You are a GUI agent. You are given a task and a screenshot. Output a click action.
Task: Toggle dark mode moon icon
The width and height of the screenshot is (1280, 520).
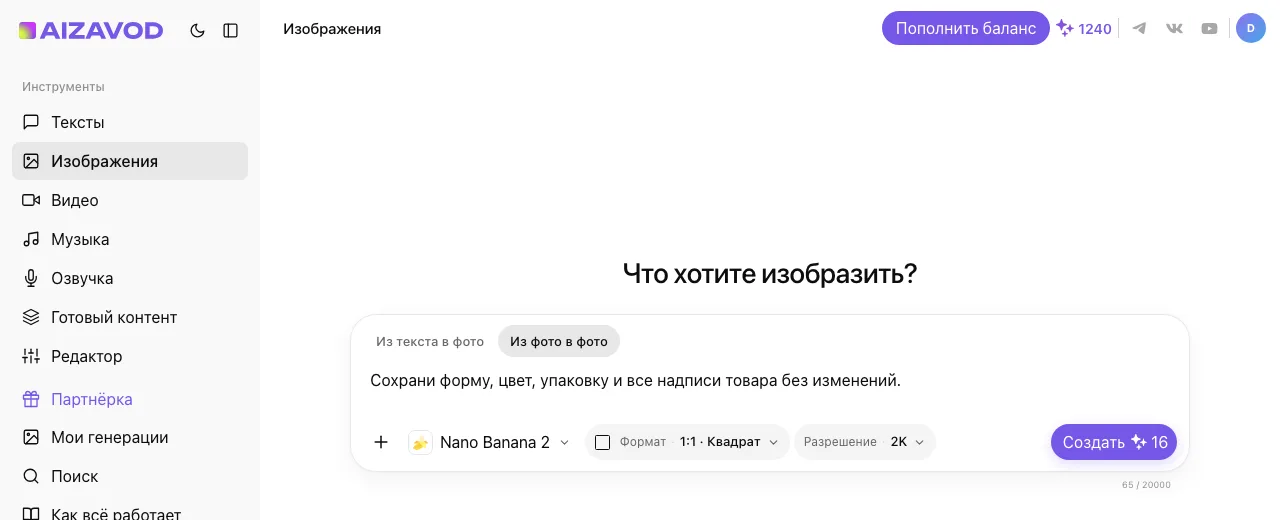point(197,31)
